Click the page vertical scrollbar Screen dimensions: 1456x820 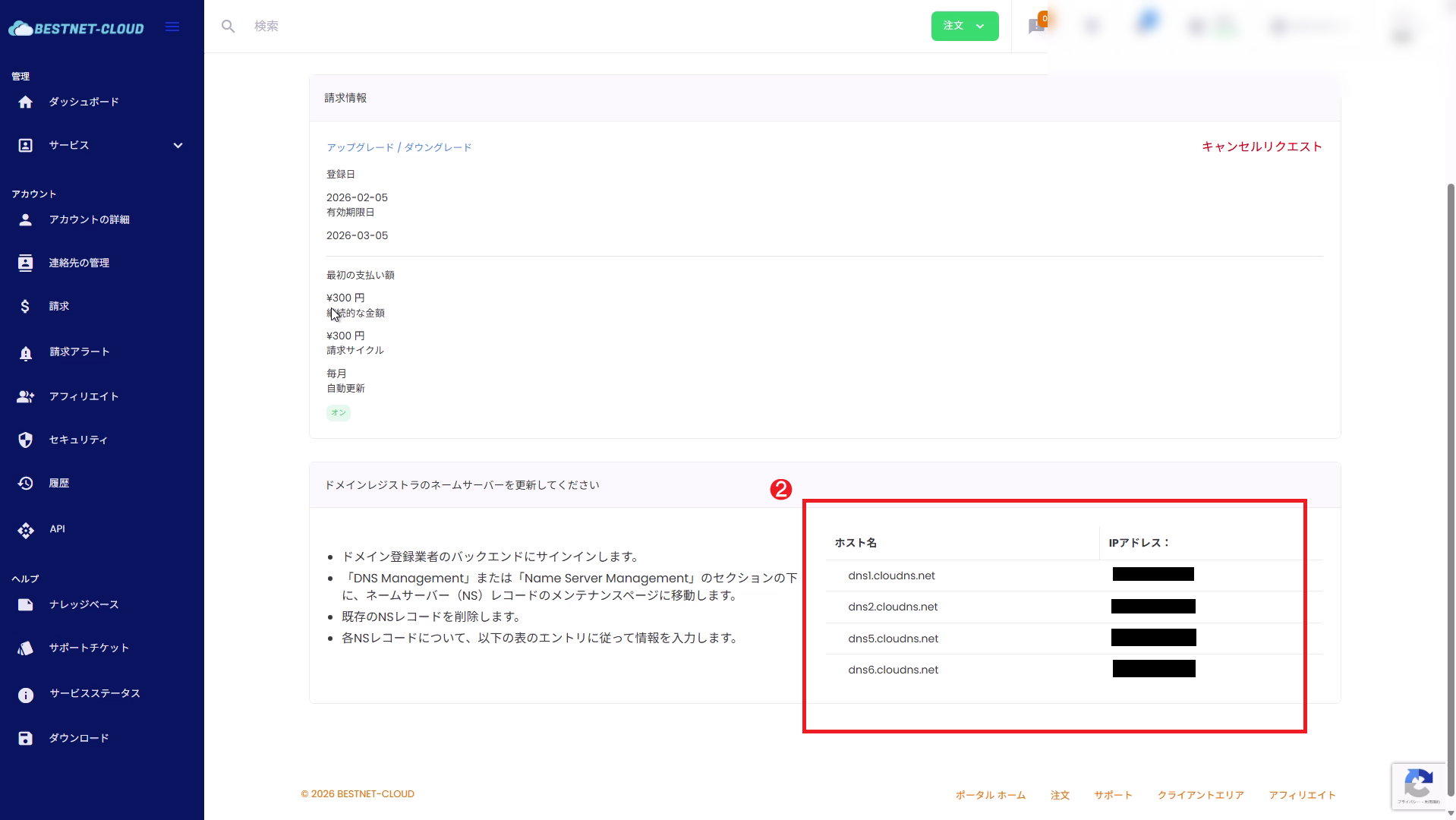pyautogui.click(x=1451, y=456)
